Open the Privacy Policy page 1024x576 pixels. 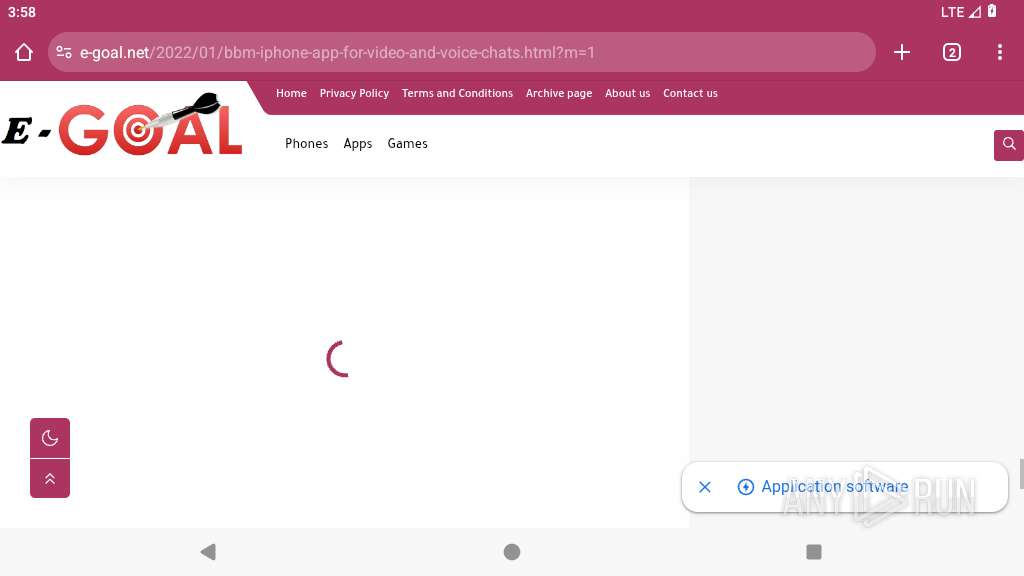(354, 93)
